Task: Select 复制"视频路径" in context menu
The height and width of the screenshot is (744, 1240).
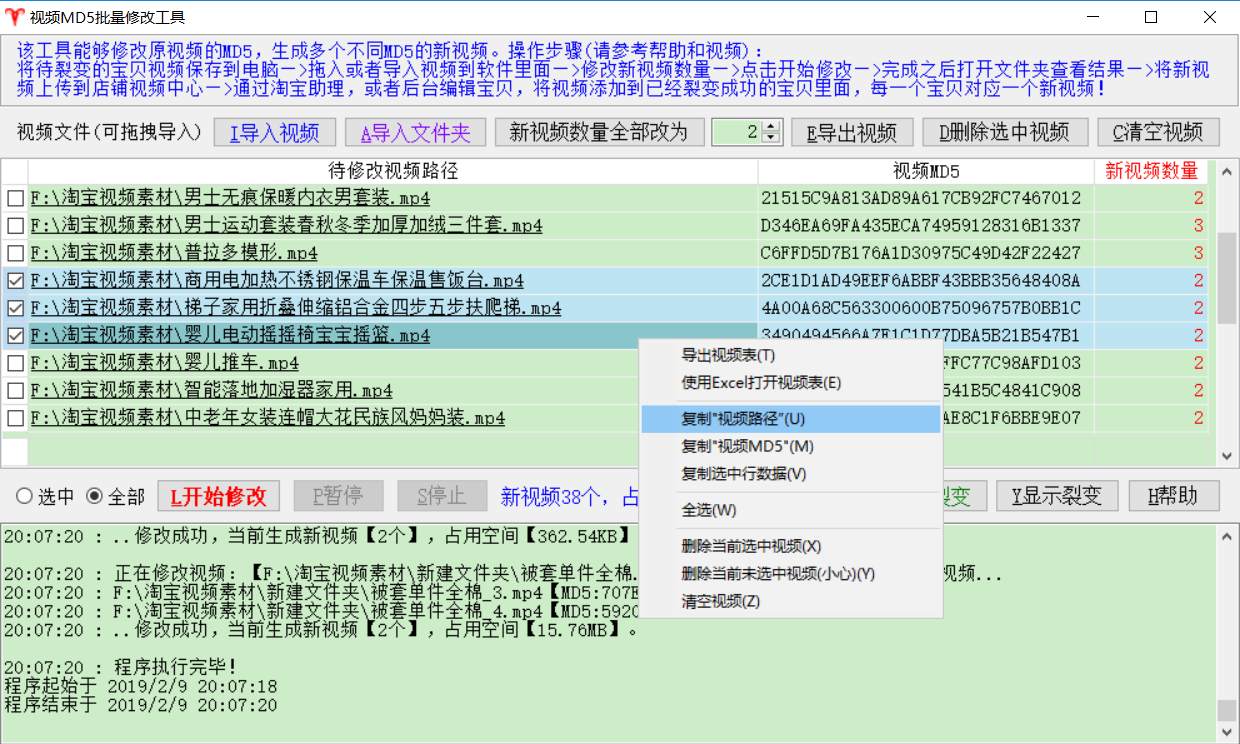Action: click(x=742, y=419)
